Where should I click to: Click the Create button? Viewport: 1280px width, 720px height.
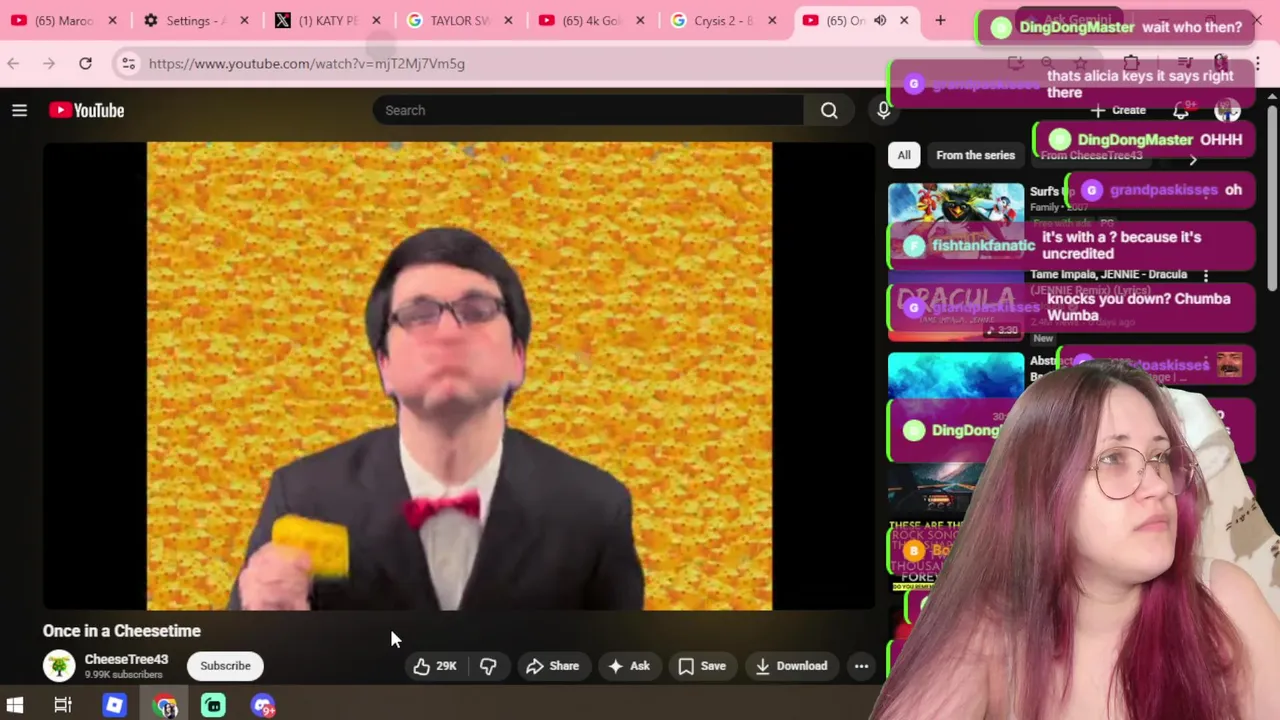pos(1119,110)
